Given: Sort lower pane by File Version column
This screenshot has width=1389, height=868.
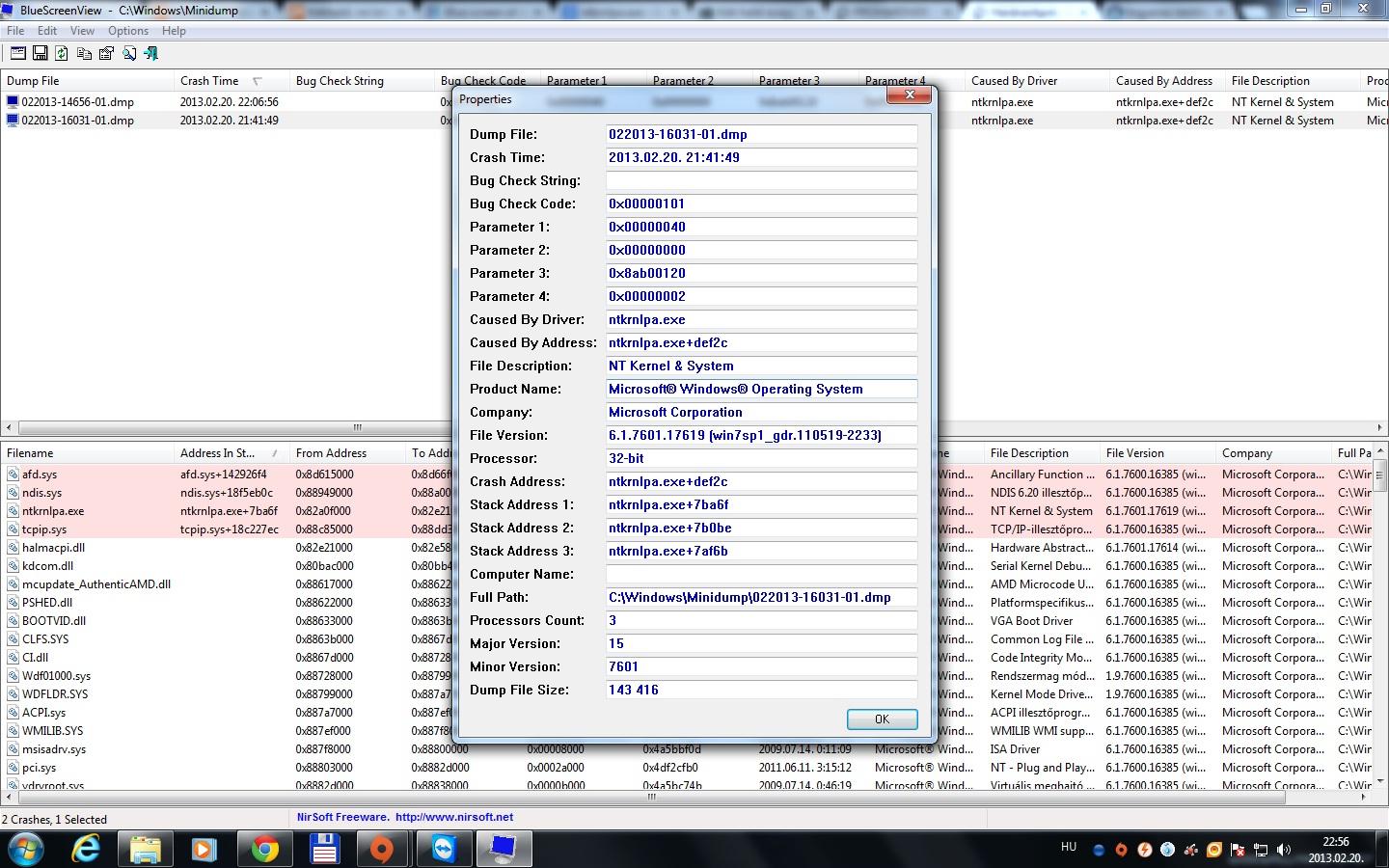Looking at the screenshot, I should pyautogui.click(x=1157, y=453).
